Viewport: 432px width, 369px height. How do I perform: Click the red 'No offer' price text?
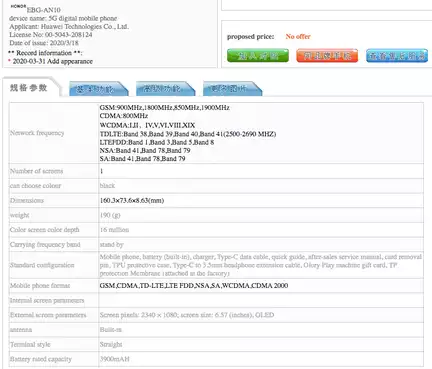pos(298,37)
